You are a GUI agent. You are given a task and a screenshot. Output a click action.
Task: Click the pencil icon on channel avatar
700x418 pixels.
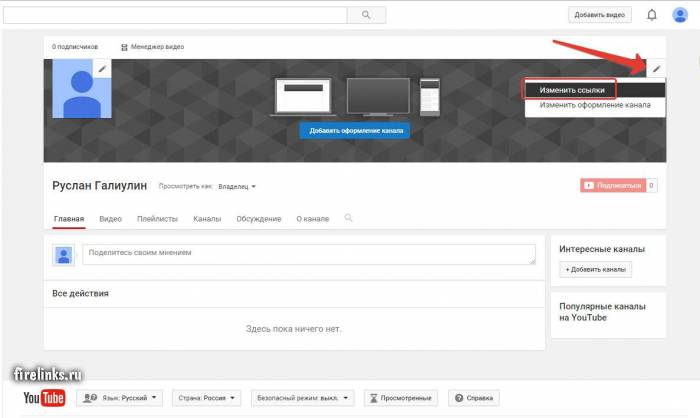pyautogui.click(x=102, y=68)
